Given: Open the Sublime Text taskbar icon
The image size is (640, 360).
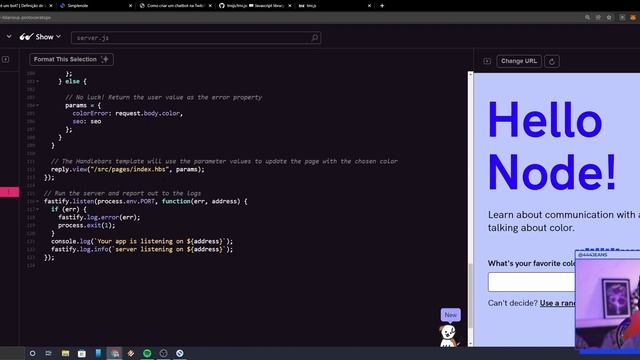Looking at the screenshot, I should click(x=131, y=353).
